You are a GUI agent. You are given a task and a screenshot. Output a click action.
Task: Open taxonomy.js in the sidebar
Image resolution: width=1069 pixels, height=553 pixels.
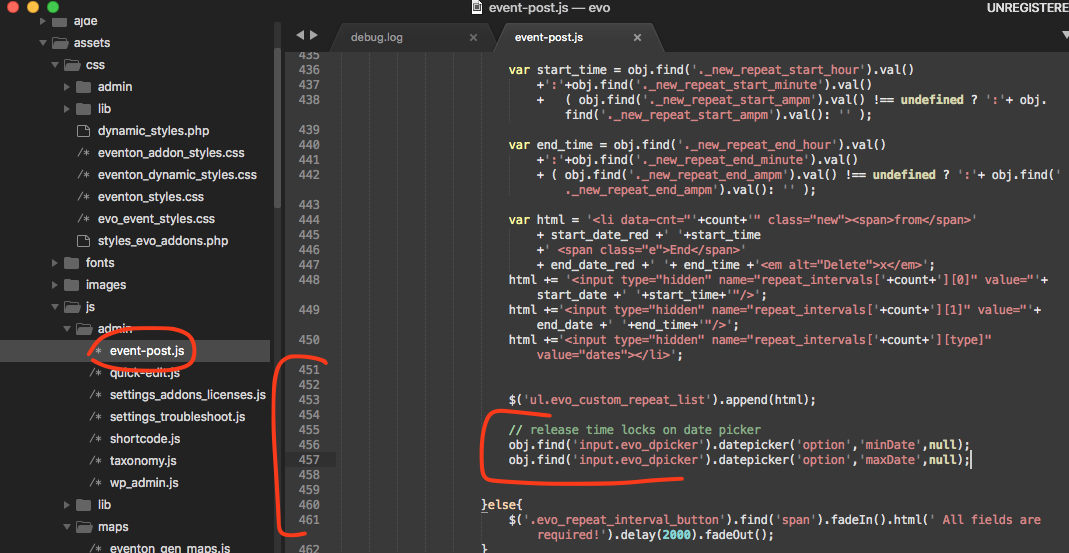point(144,460)
